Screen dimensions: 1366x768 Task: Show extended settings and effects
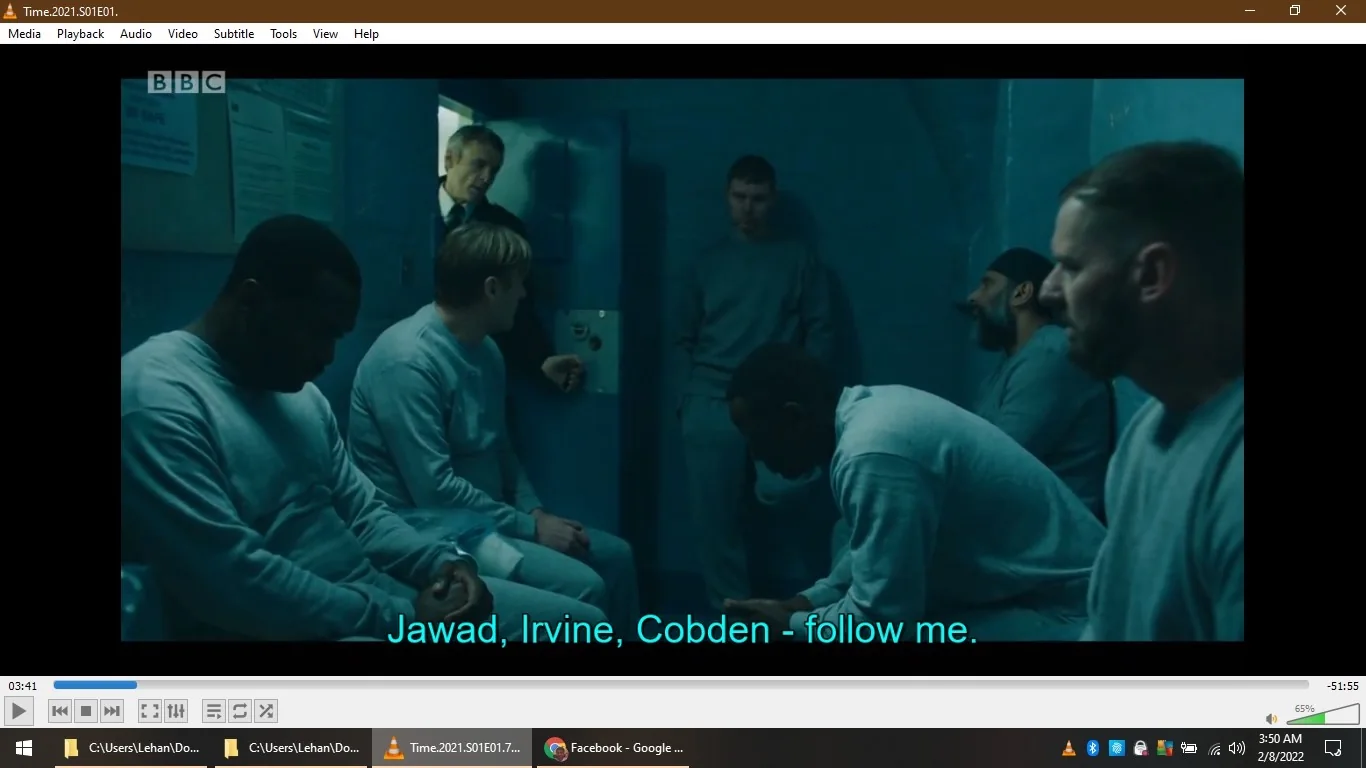click(x=176, y=711)
